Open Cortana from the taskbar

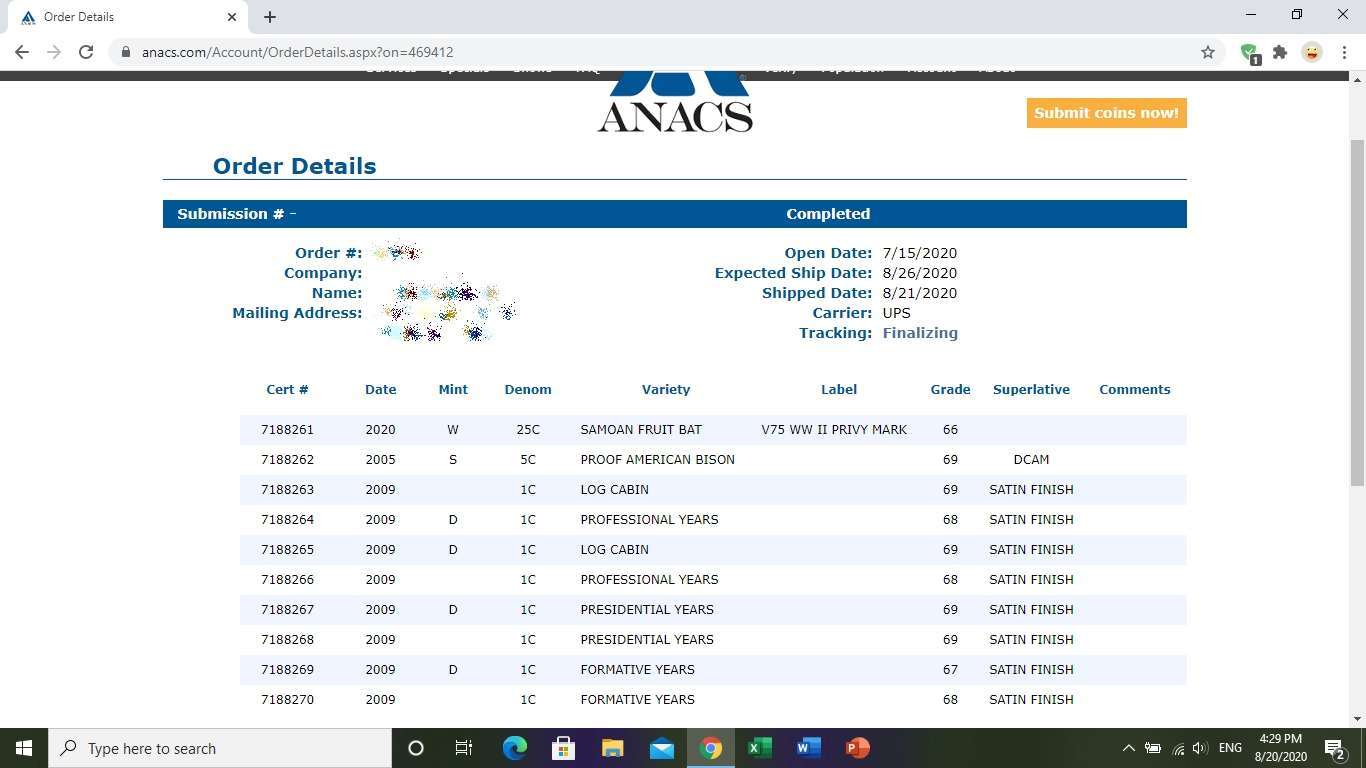pos(416,748)
